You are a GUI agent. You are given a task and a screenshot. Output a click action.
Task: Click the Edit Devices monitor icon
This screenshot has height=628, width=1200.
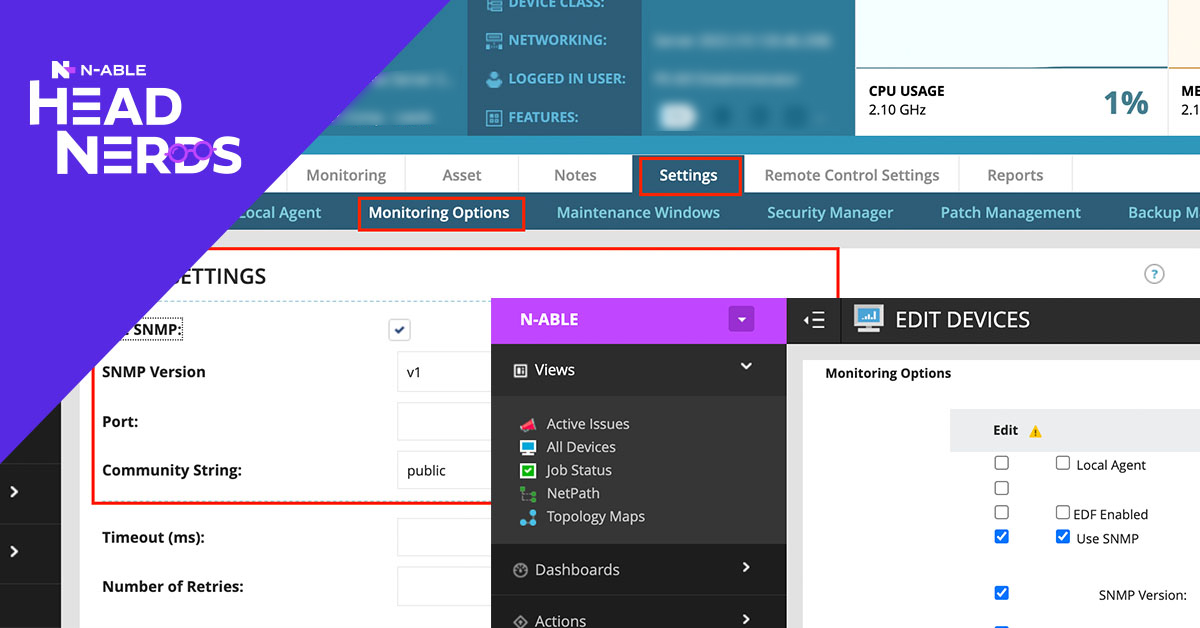coord(868,320)
